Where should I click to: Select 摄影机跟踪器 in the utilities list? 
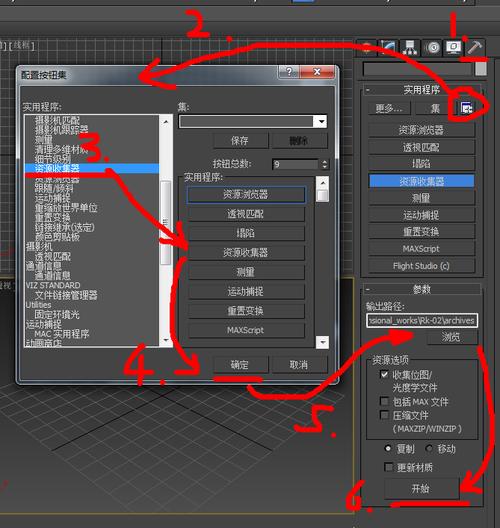coord(62,129)
